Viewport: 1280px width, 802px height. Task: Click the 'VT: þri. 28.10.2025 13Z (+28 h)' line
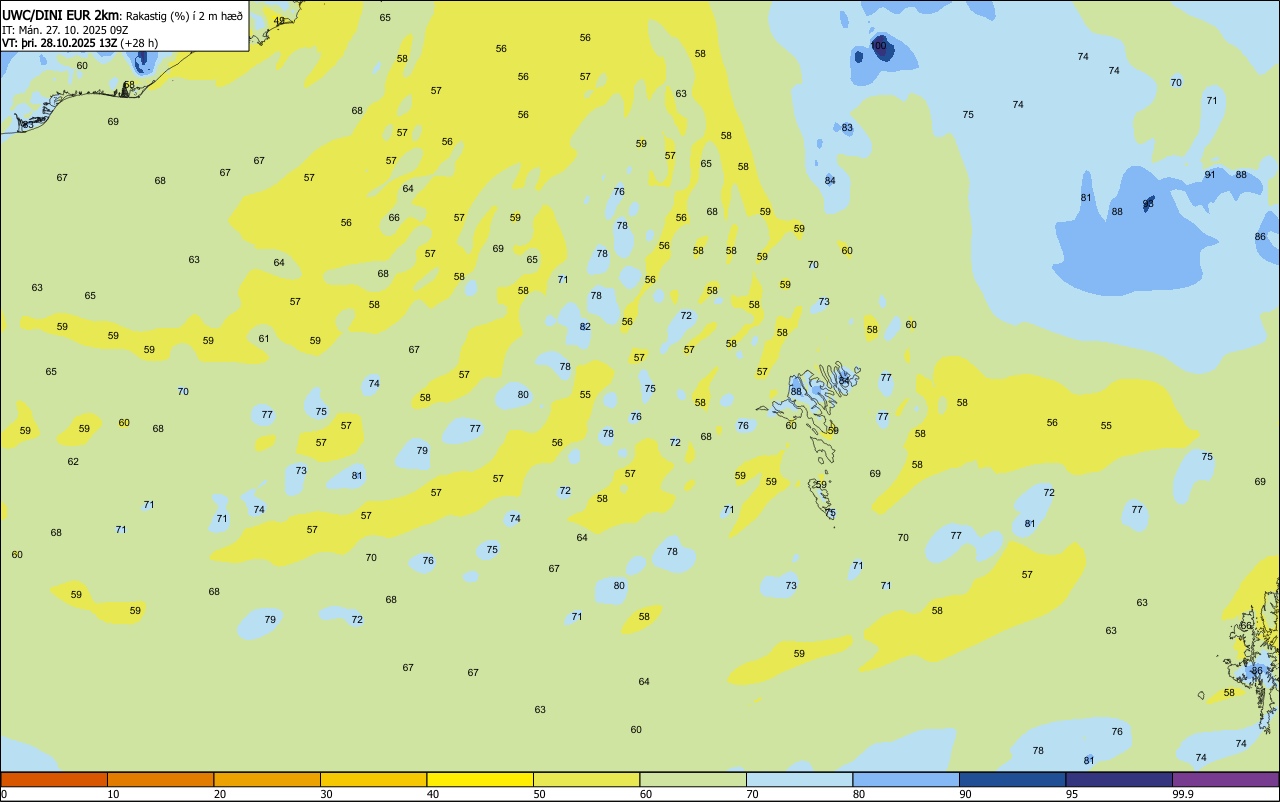tap(80, 43)
